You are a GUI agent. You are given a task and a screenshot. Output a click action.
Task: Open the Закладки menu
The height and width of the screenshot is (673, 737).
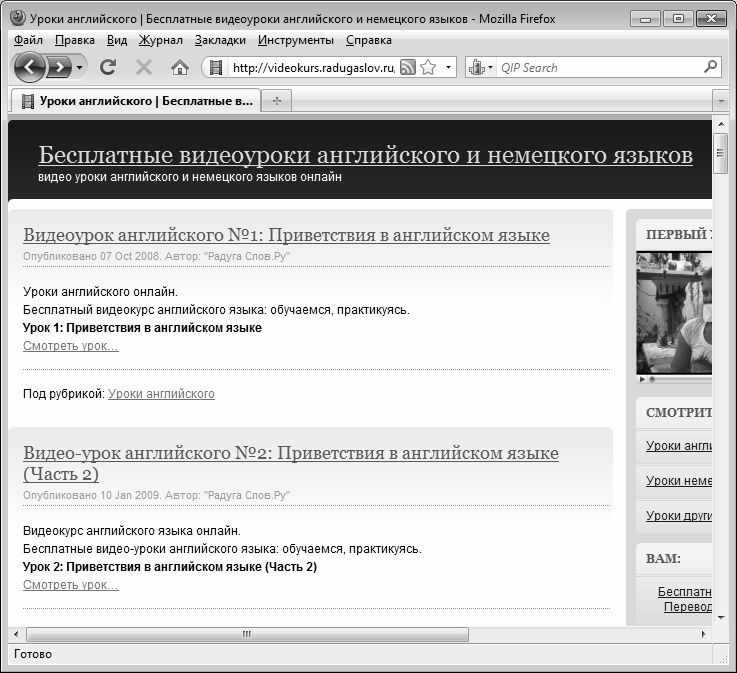220,40
